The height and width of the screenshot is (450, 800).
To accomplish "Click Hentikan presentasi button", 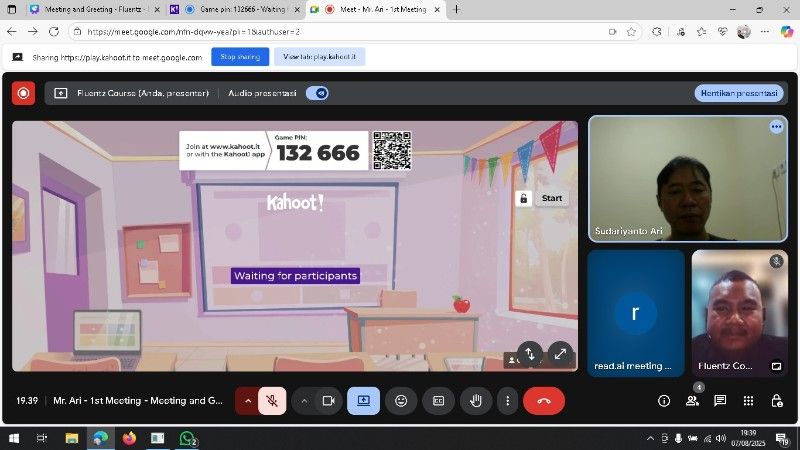I will click(738, 93).
